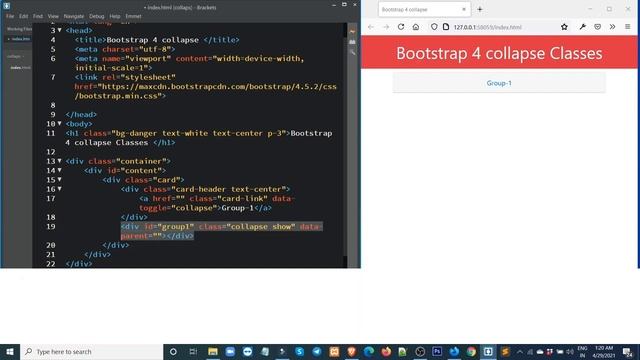Image resolution: width=640 pixels, height=360 pixels.
Task: Bookmark this page with the star icon
Action: [x=564, y=27]
